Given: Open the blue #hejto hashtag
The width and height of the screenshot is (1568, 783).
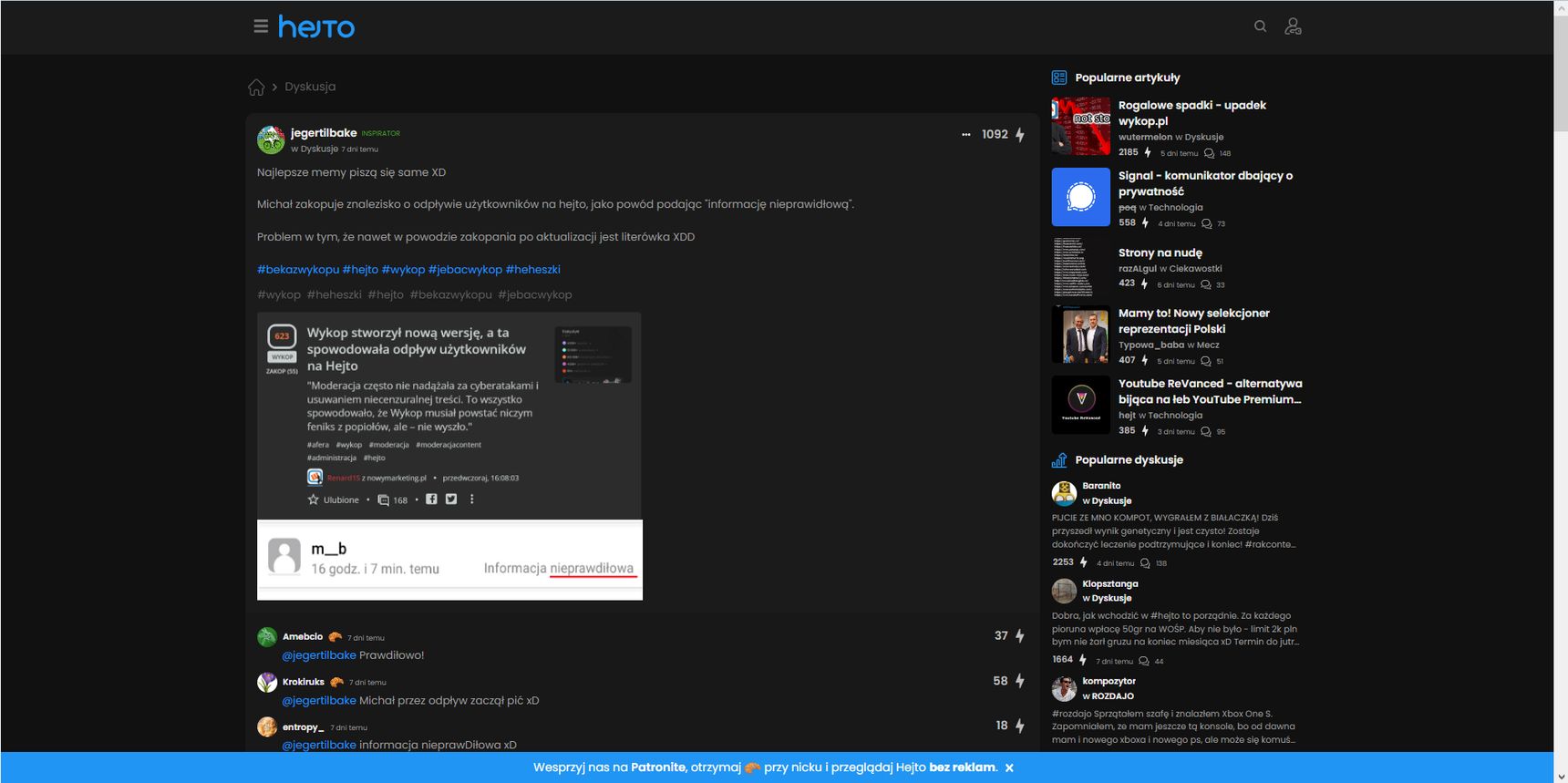Looking at the screenshot, I should 360,270.
